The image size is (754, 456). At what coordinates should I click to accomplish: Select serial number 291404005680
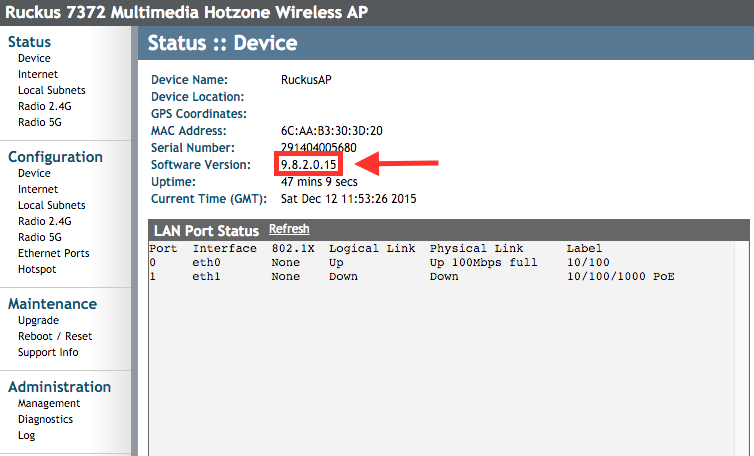319,148
